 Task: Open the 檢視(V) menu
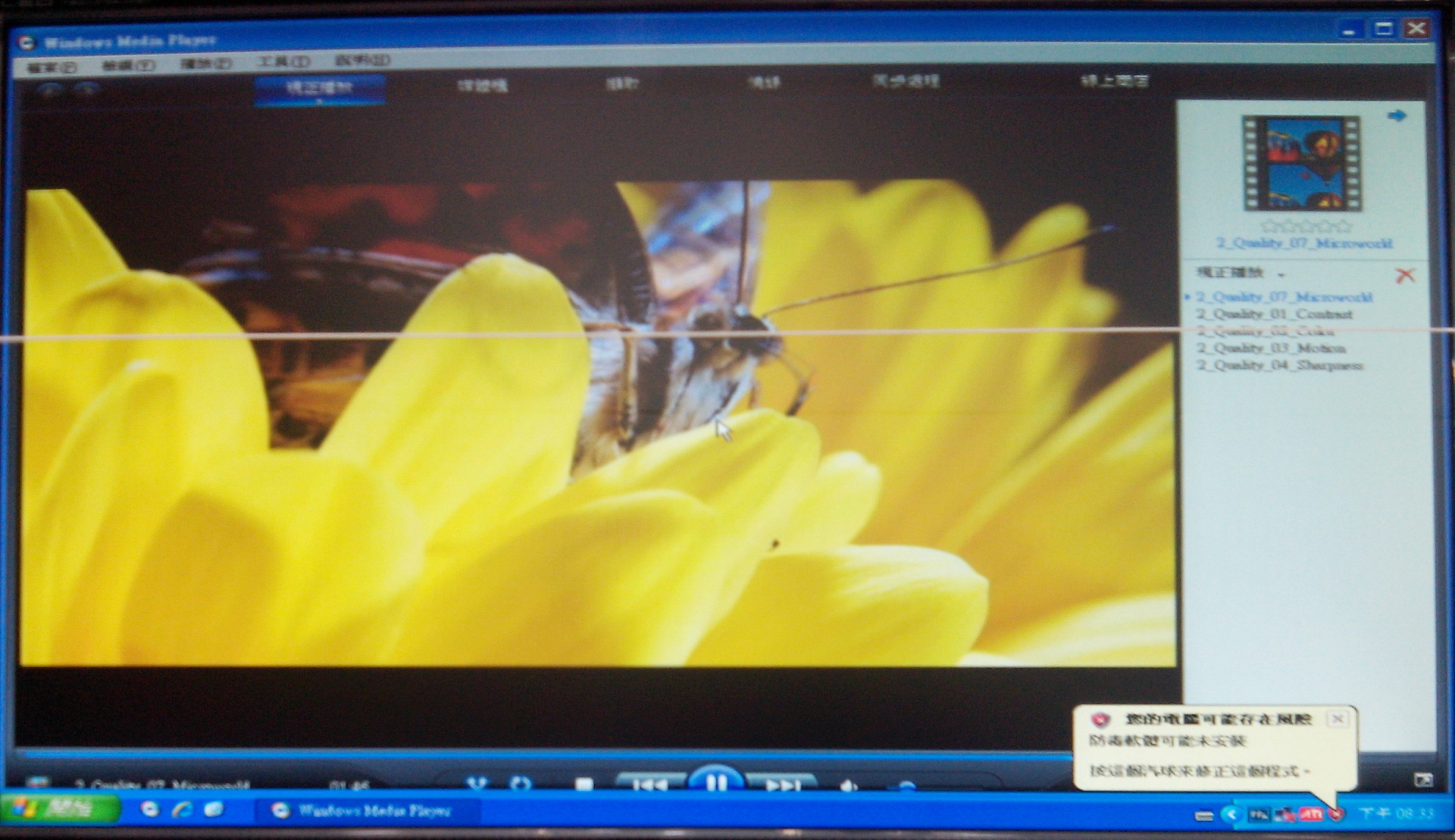click(129, 65)
